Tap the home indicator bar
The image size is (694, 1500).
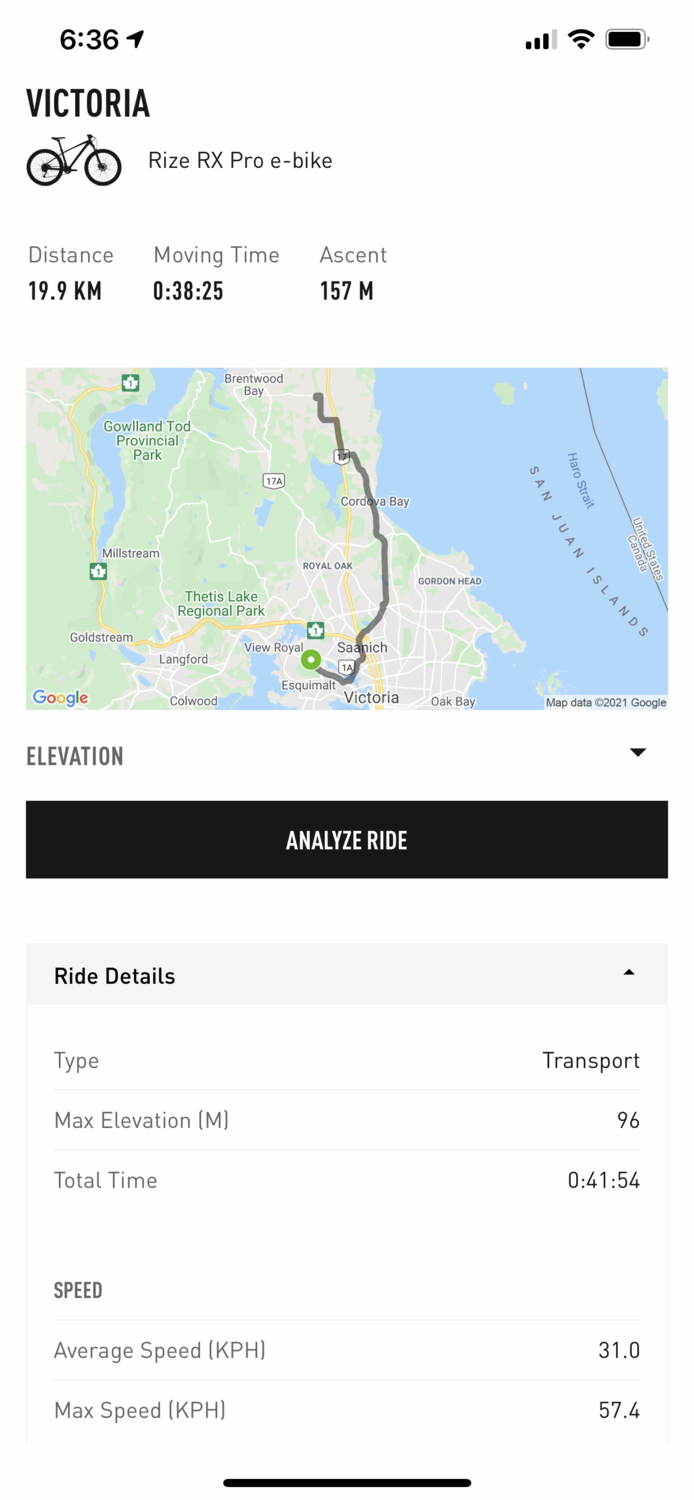[x=346, y=1483]
